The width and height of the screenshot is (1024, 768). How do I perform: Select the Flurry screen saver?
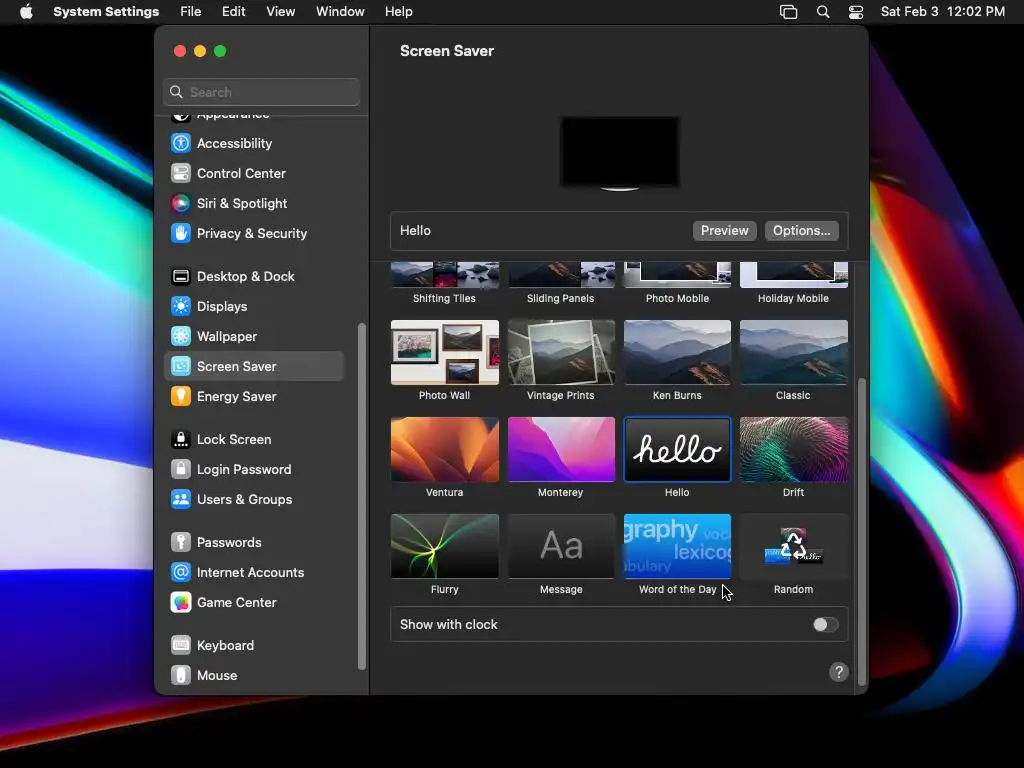(x=445, y=546)
